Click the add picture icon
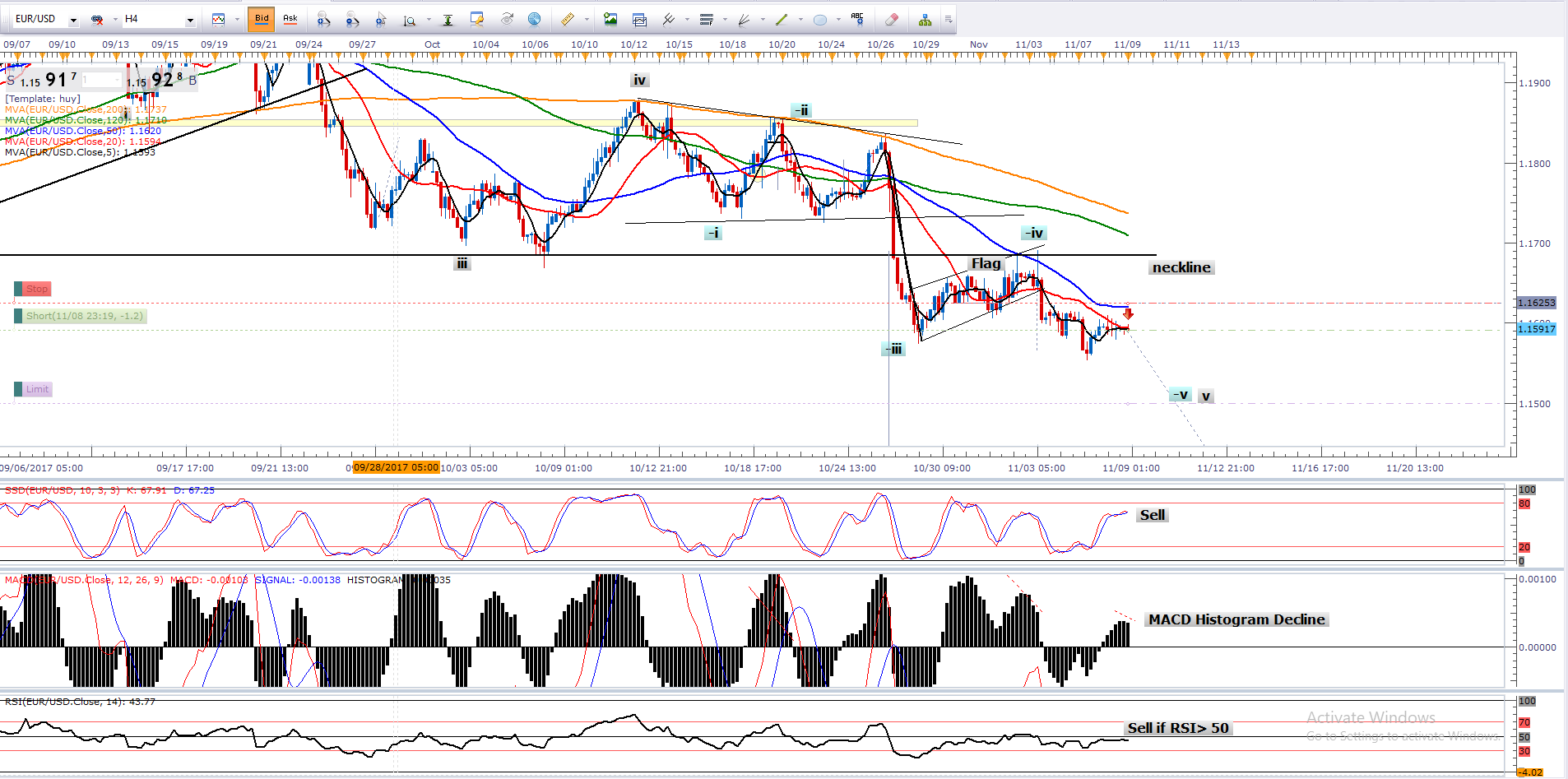 [x=610, y=19]
